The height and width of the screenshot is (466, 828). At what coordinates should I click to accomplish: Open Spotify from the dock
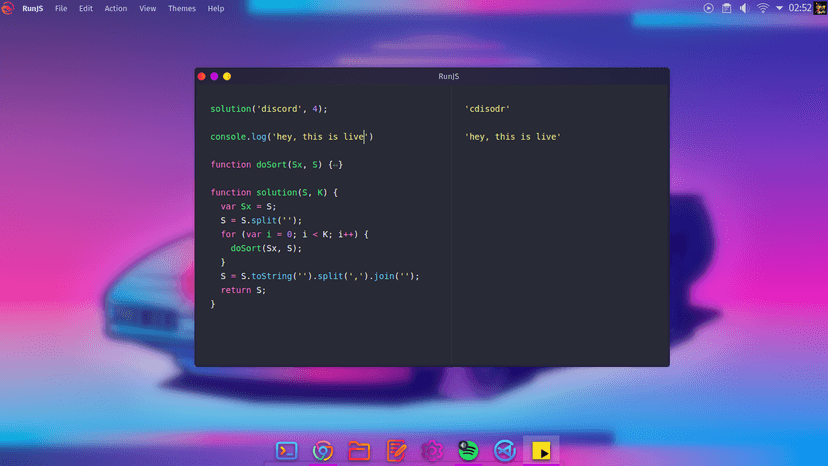tap(468, 451)
